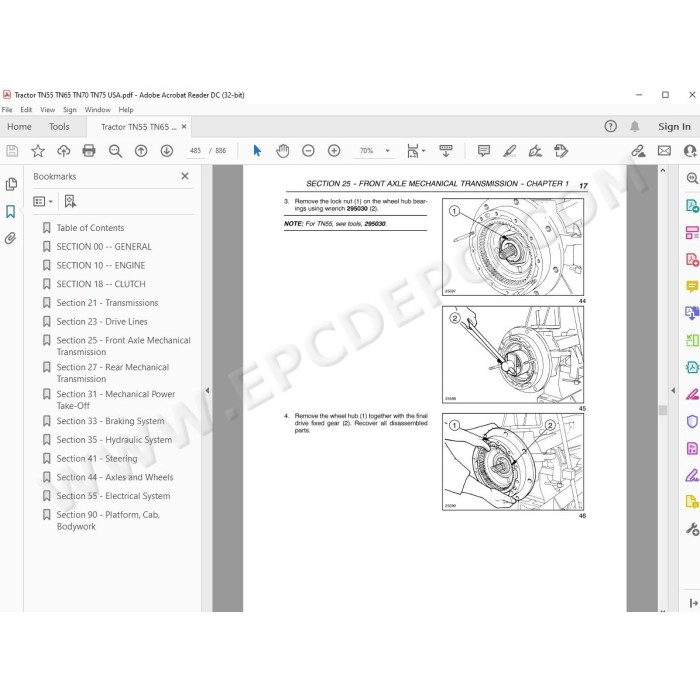Open Section 27 - Rear Mechanical Transmission

pyautogui.click(x=112, y=373)
